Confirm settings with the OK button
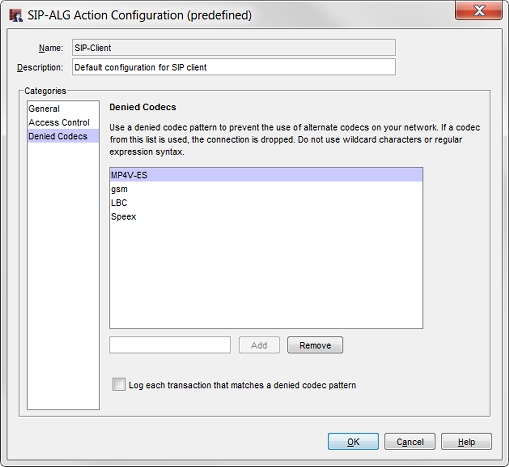The image size is (509, 467). (x=353, y=442)
